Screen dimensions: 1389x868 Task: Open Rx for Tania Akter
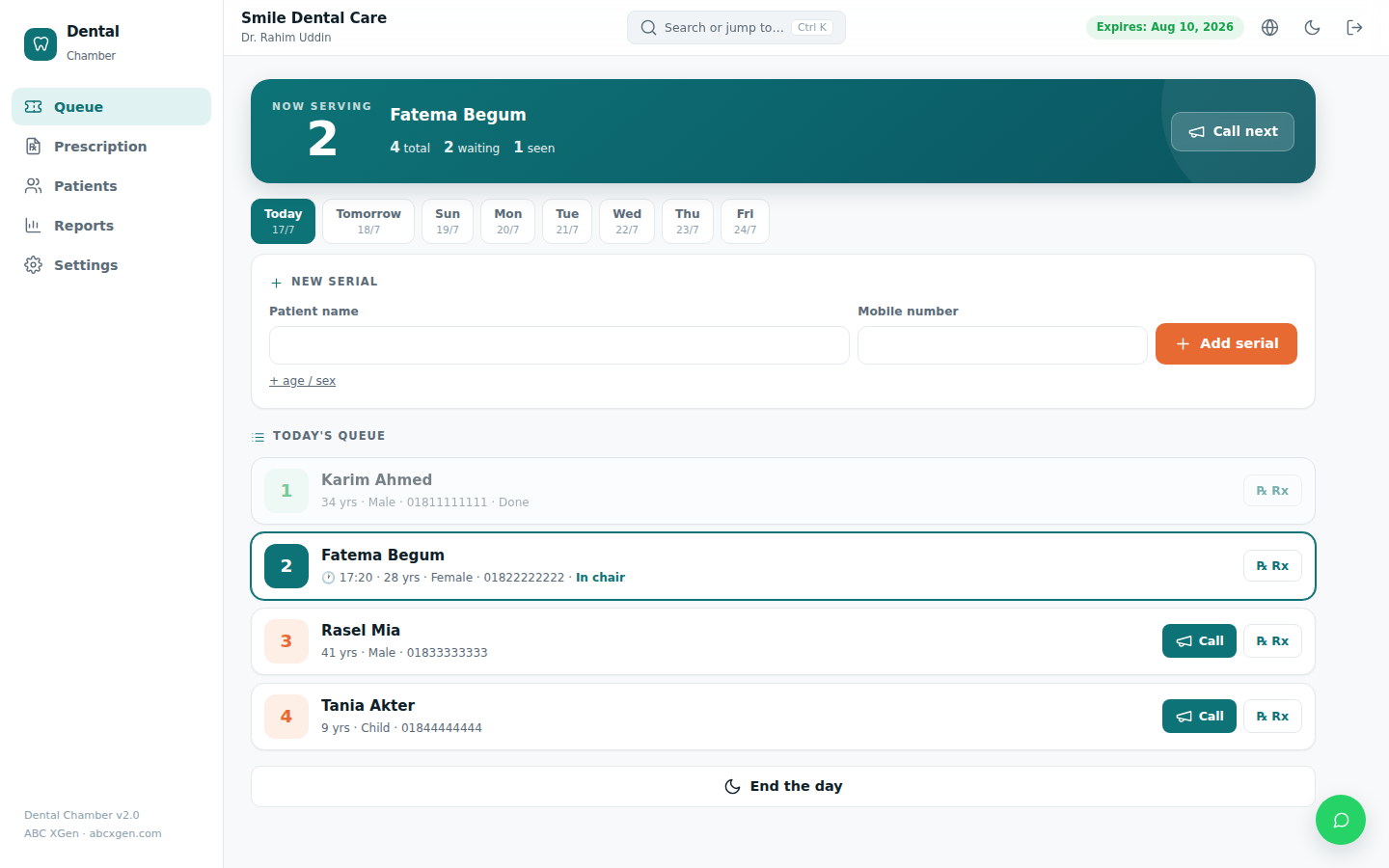pyautogui.click(x=1272, y=717)
